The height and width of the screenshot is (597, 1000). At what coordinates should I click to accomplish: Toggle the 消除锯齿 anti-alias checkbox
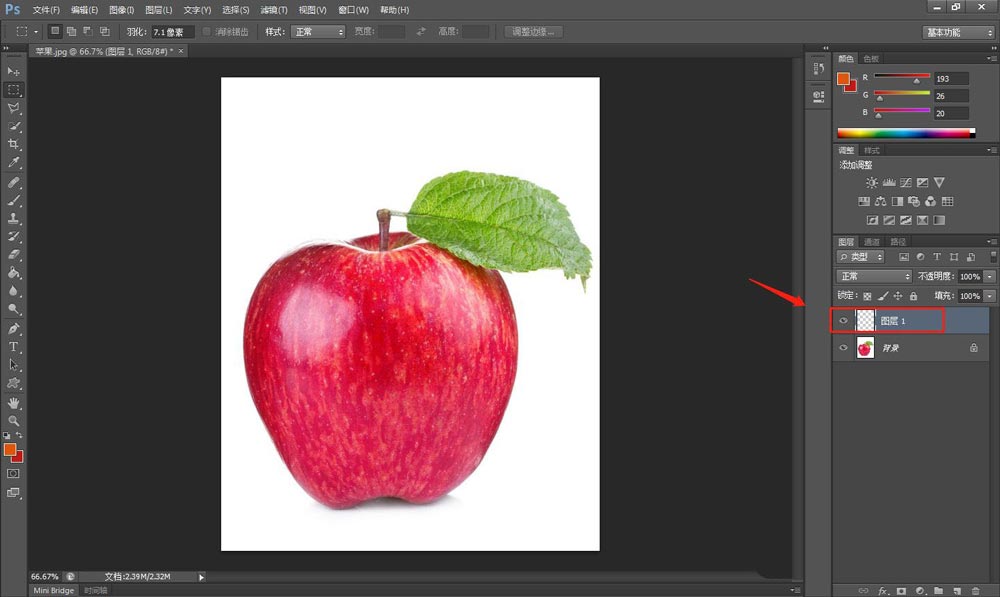click(206, 31)
